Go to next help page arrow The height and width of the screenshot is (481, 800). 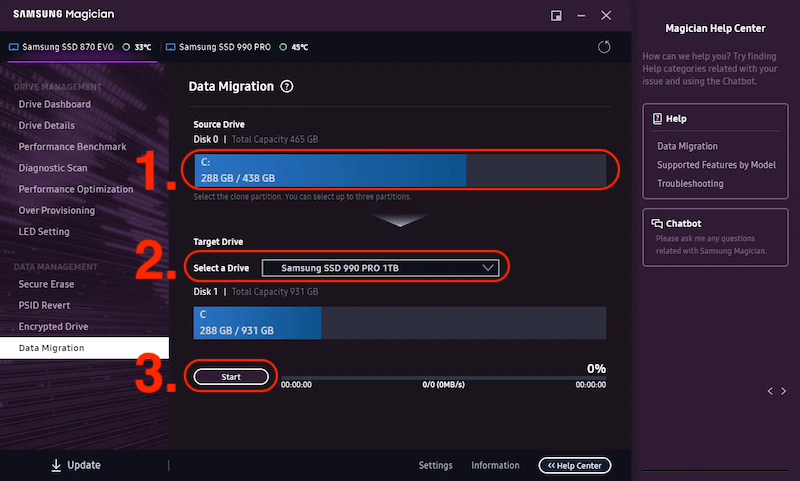pos(783,390)
